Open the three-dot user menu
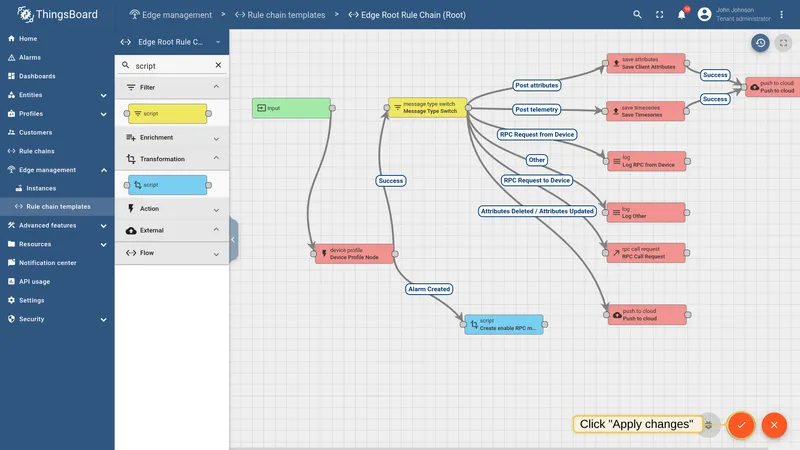Image resolution: width=800 pixels, height=450 pixels. [781, 15]
